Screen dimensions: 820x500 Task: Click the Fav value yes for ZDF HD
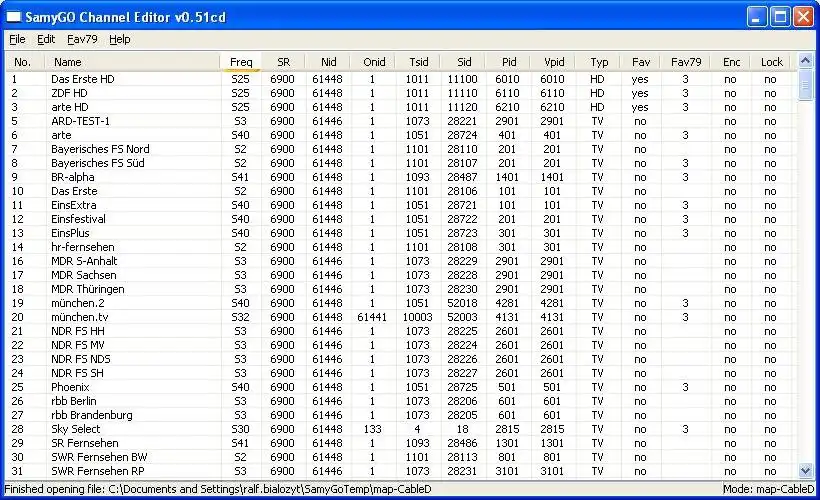click(x=640, y=93)
